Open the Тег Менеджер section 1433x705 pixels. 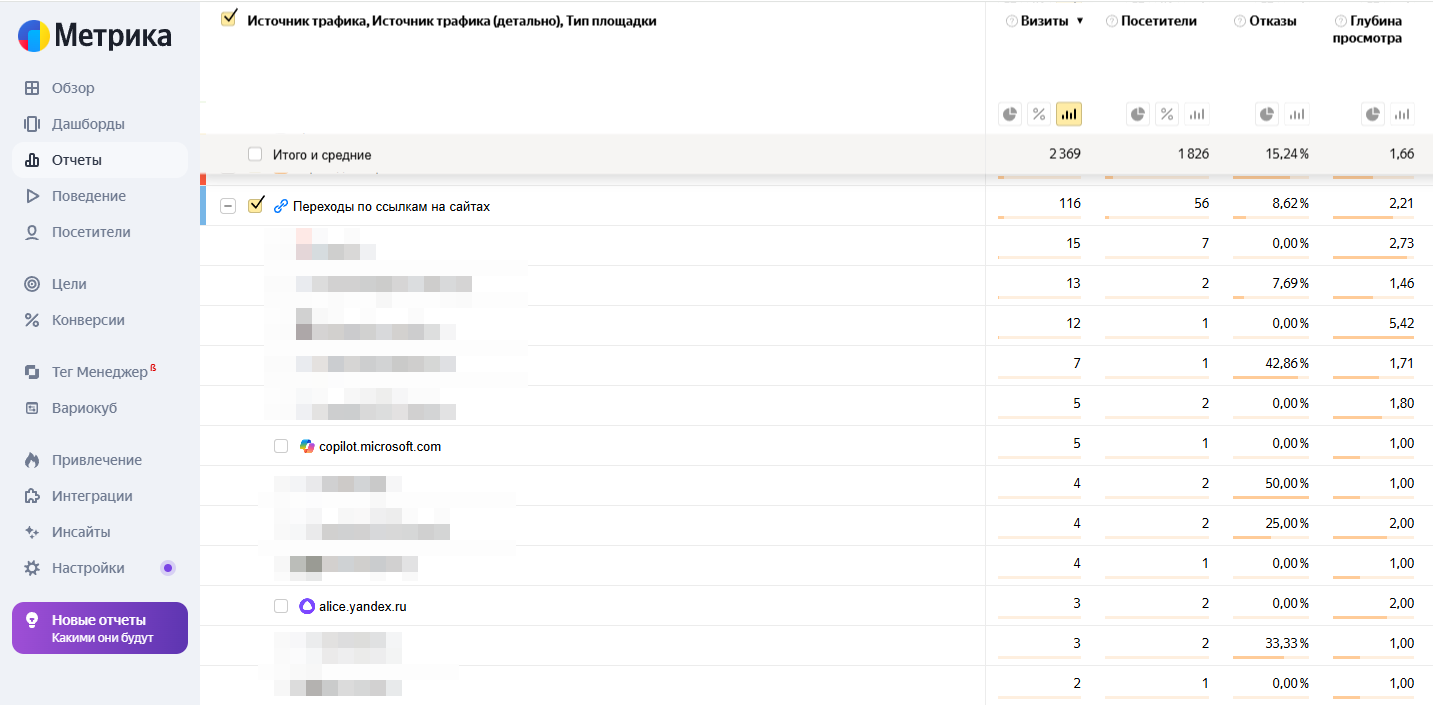click(98, 372)
